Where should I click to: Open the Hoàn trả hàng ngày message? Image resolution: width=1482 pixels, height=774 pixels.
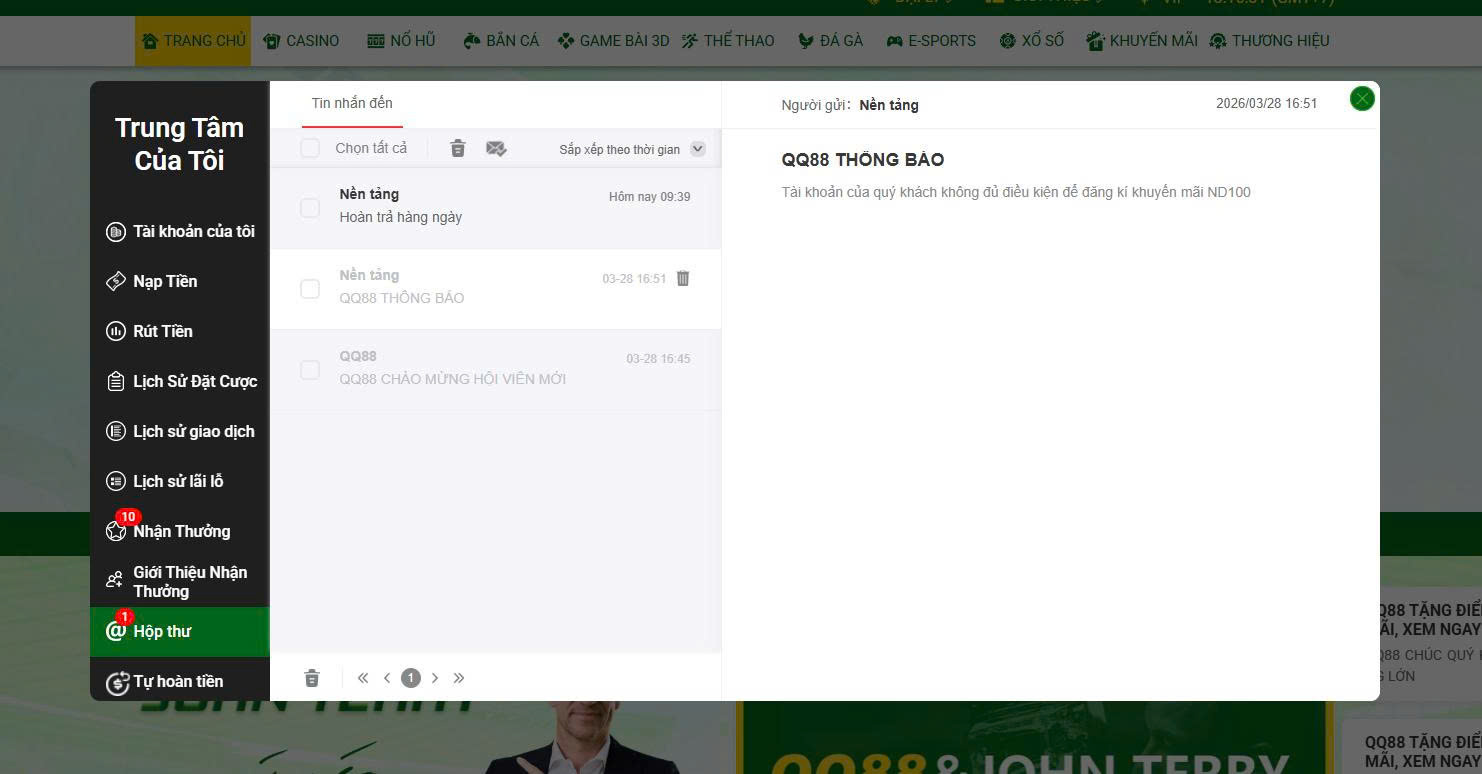pyautogui.click(x=496, y=207)
